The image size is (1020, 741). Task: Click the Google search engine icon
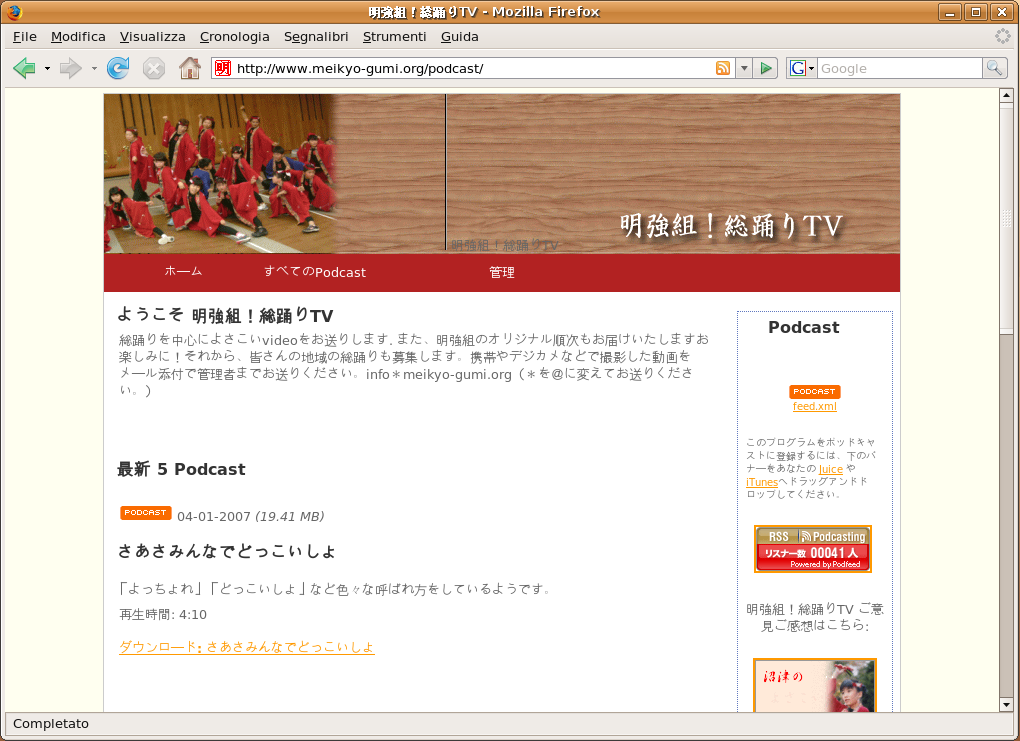(x=797, y=68)
